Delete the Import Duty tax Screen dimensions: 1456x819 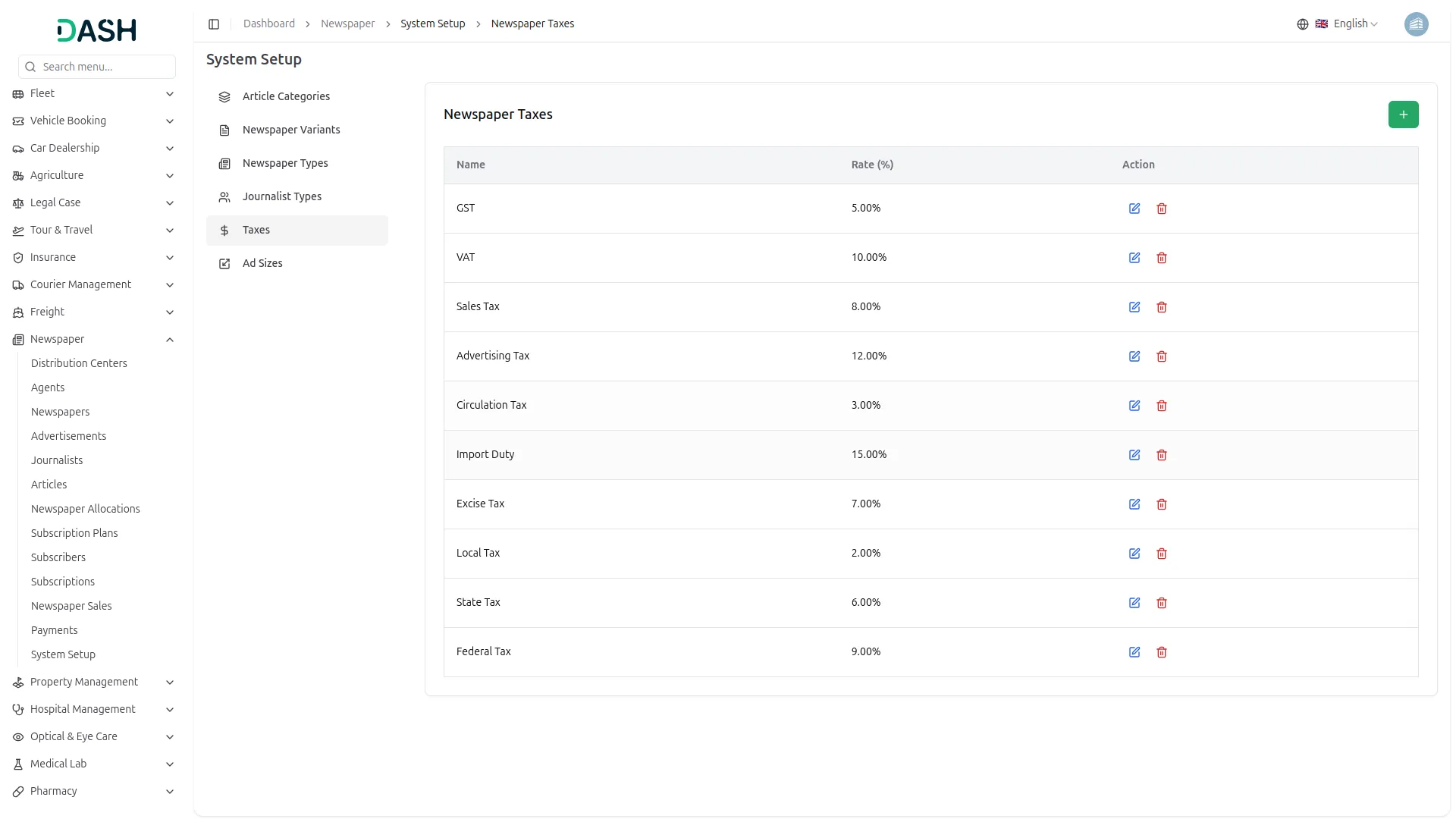1162,455
